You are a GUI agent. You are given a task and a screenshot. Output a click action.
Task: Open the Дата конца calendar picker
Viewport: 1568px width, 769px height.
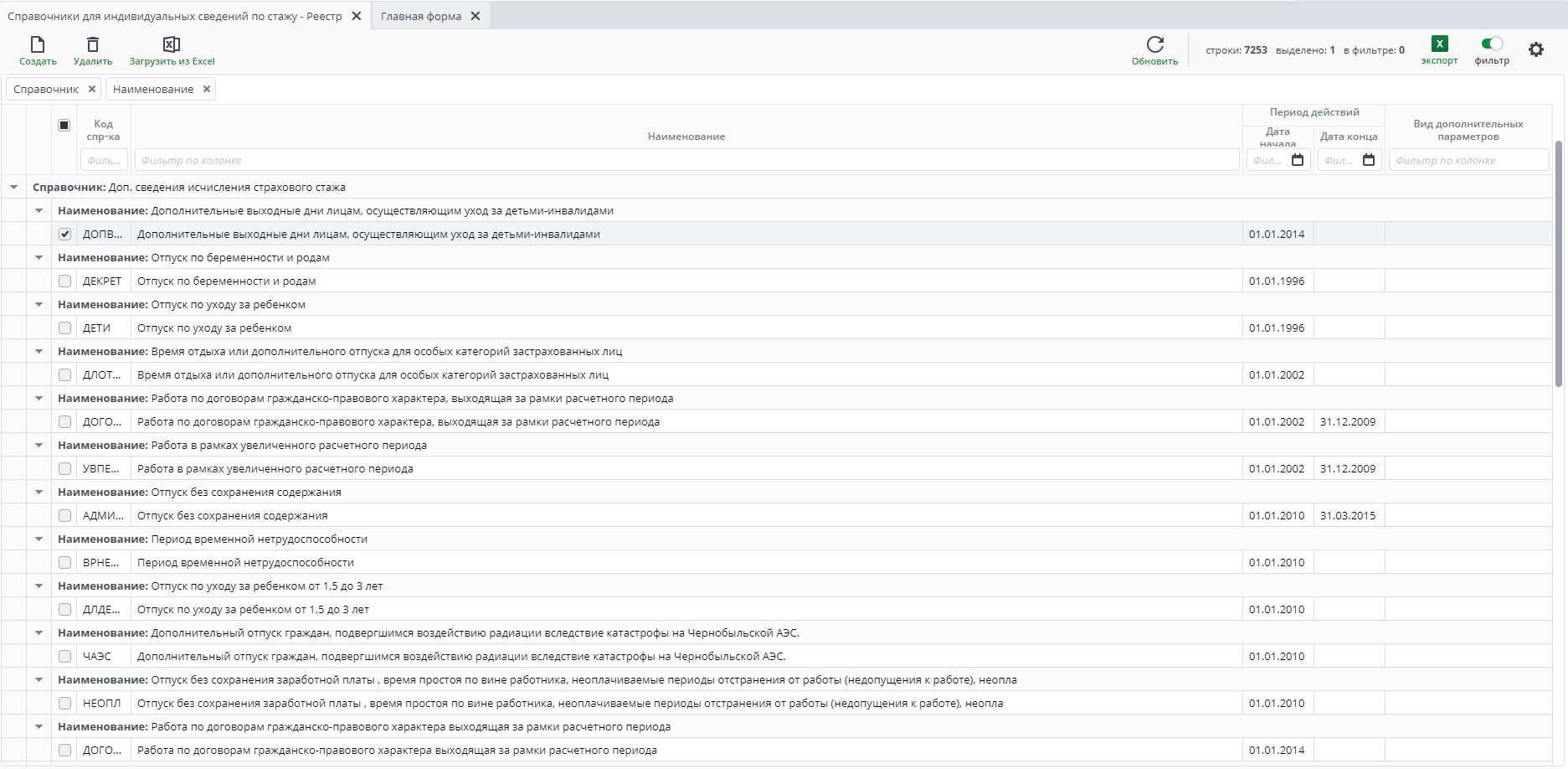pos(1369,160)
